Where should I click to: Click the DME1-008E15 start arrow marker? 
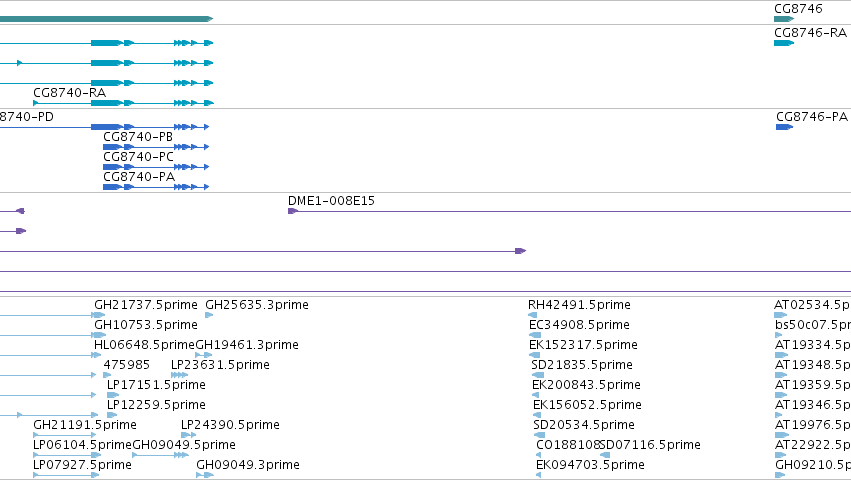293,211
